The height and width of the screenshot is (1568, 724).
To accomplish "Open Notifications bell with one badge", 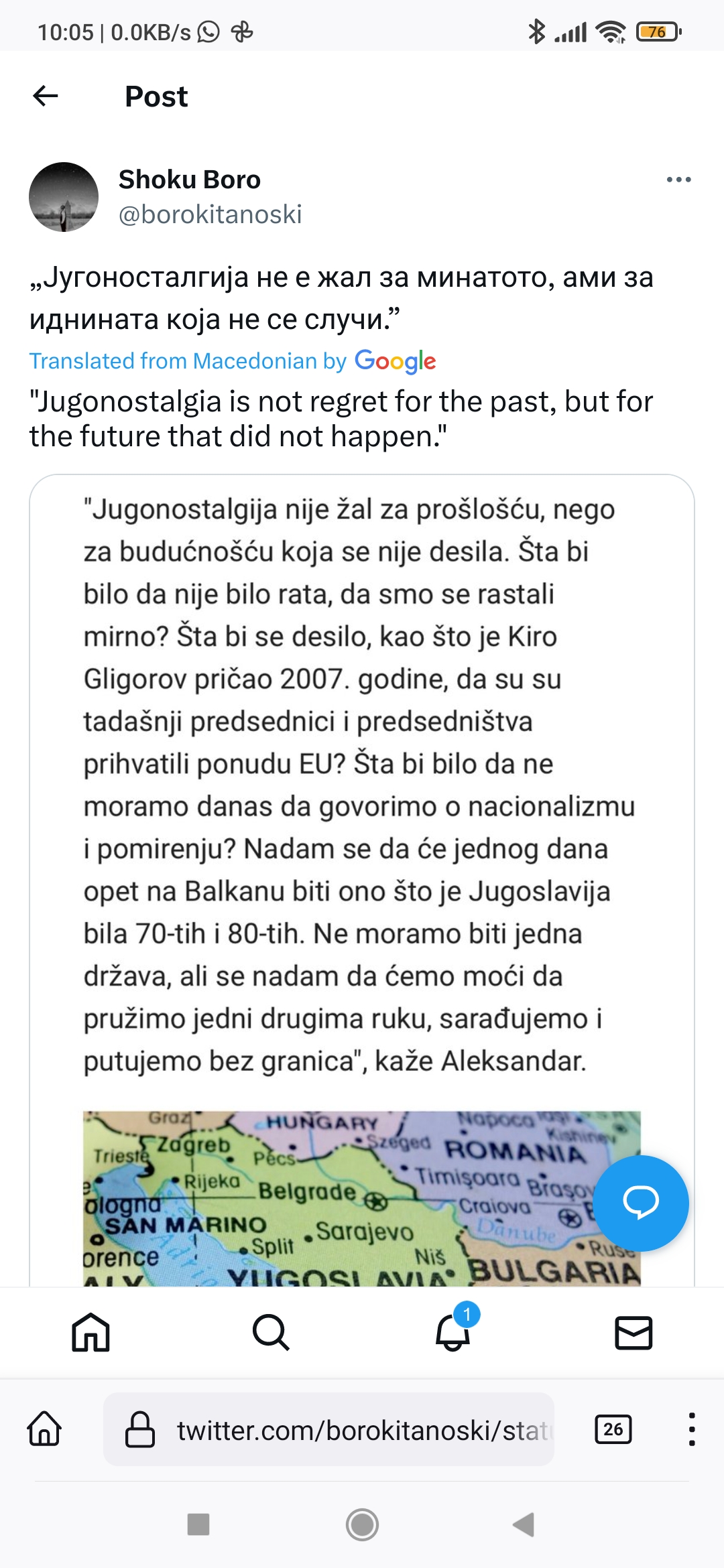I will 453,1331.
